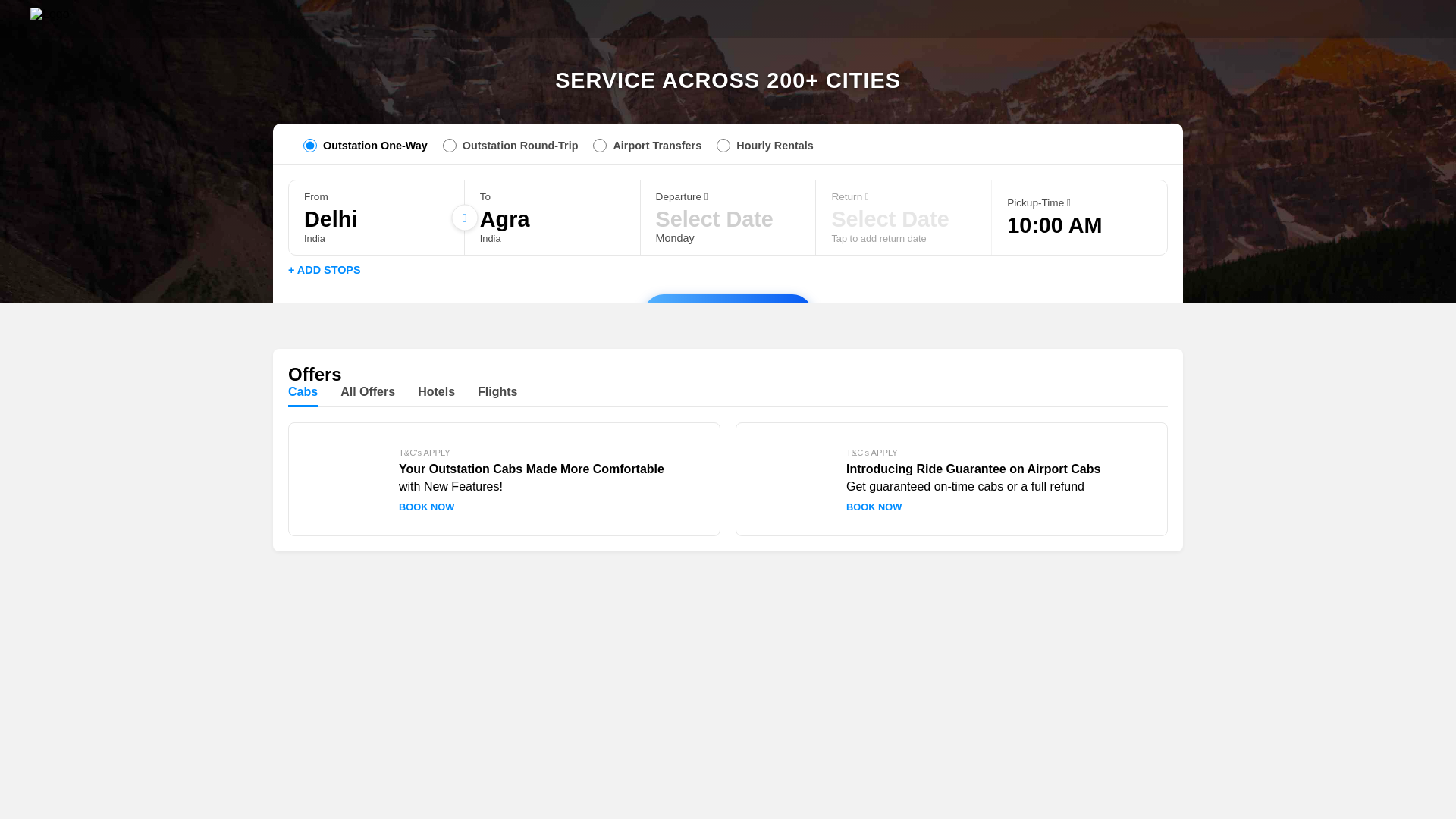Open Introducing Ride Guarantee on Airport Cabs offer
The height and width of the screenshot is (819, 1456).
(x=952, y=479)
